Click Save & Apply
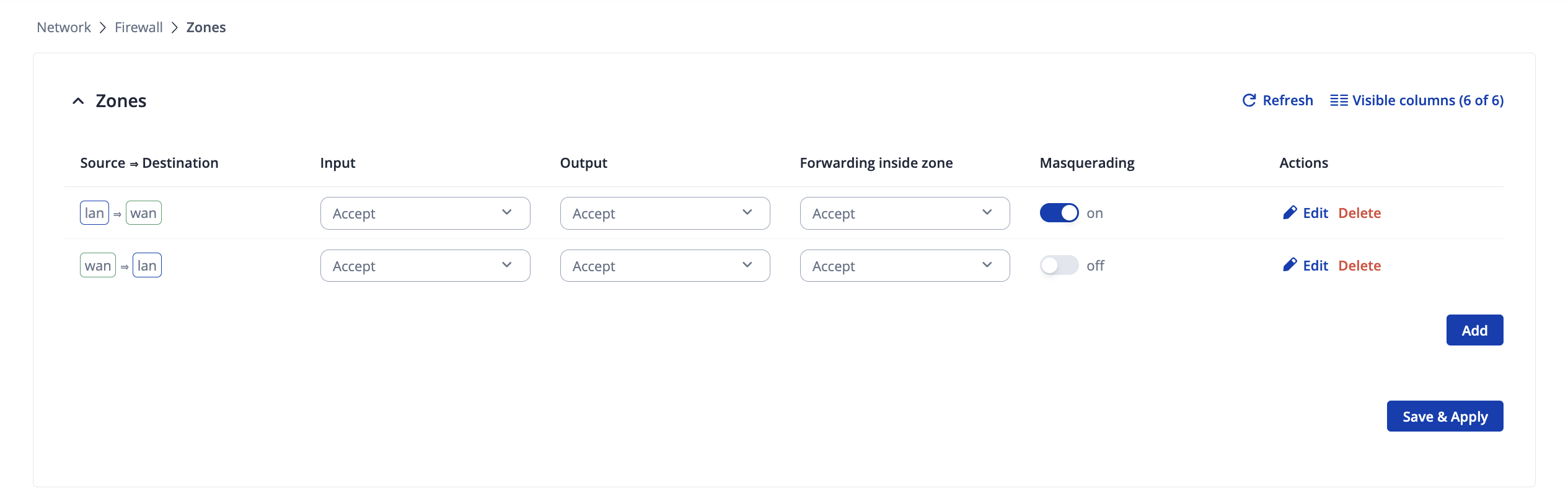Viewport: 1568px width, 504px height. pos(1445,417)
